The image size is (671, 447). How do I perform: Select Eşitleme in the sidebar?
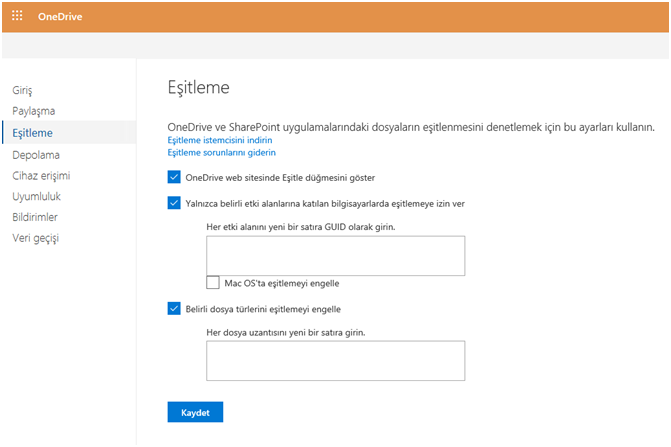(x=33, y=133)
